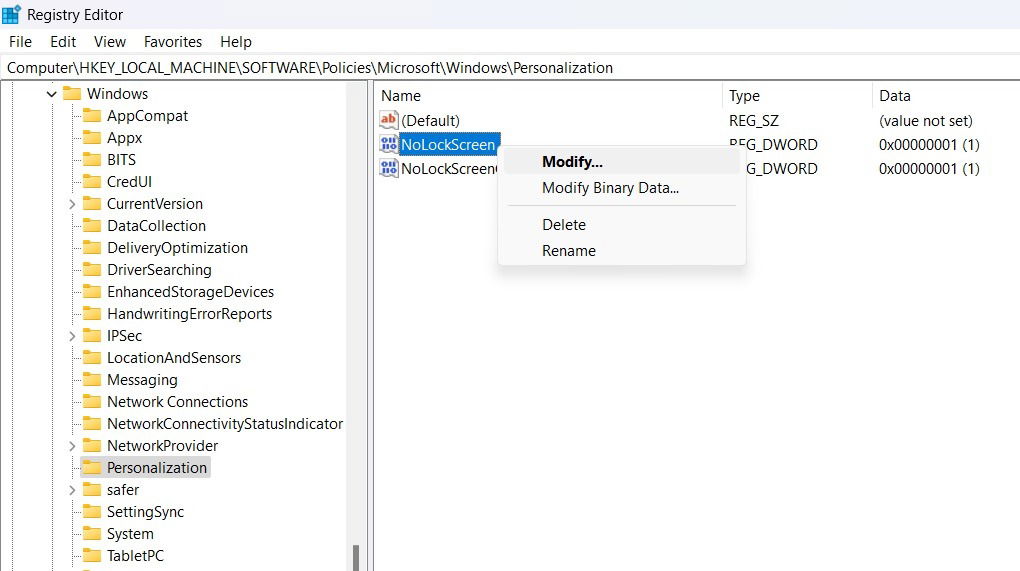Select the Personalization key label
This screenshot has height=571, width=1020.
pyautogui.click(x=157, y=468)
